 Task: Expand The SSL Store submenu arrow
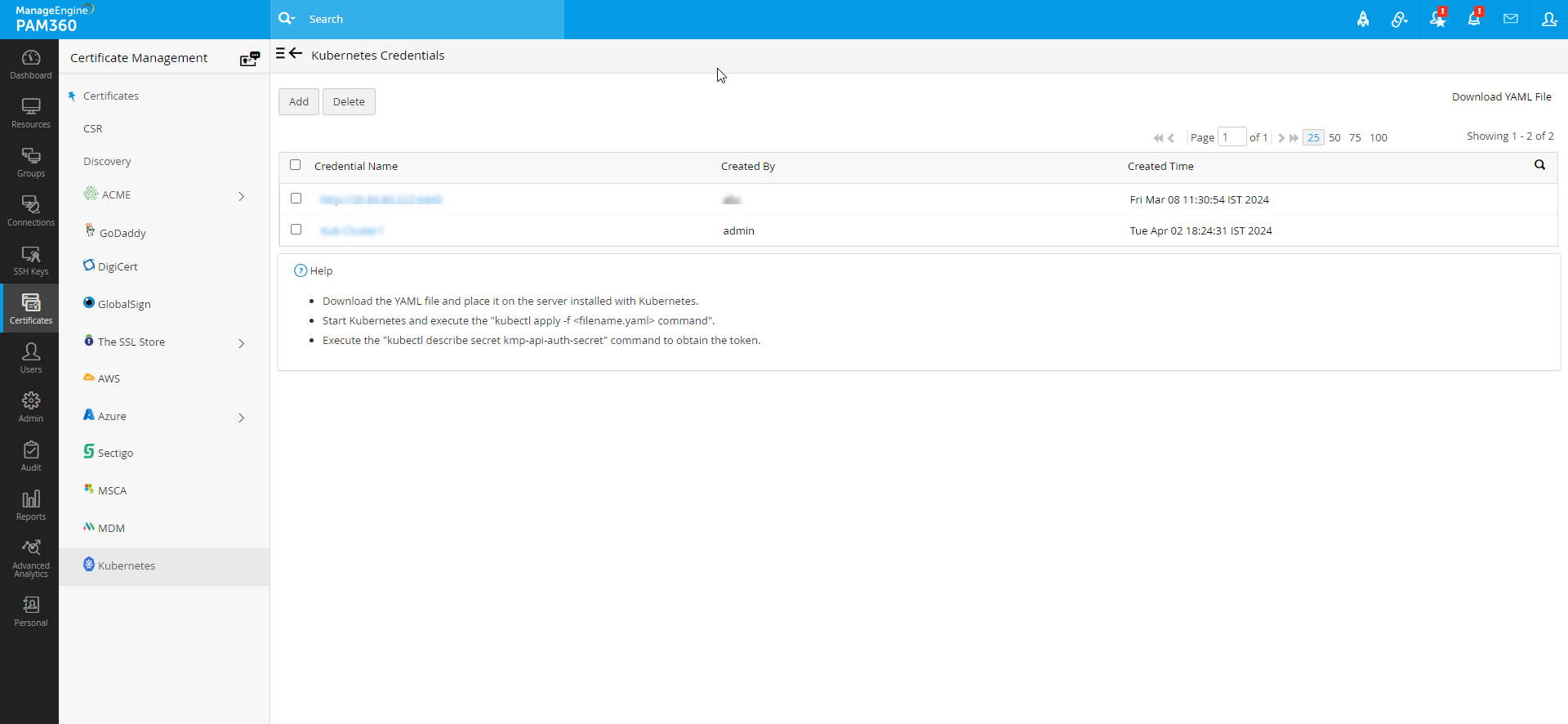[241, 343]
